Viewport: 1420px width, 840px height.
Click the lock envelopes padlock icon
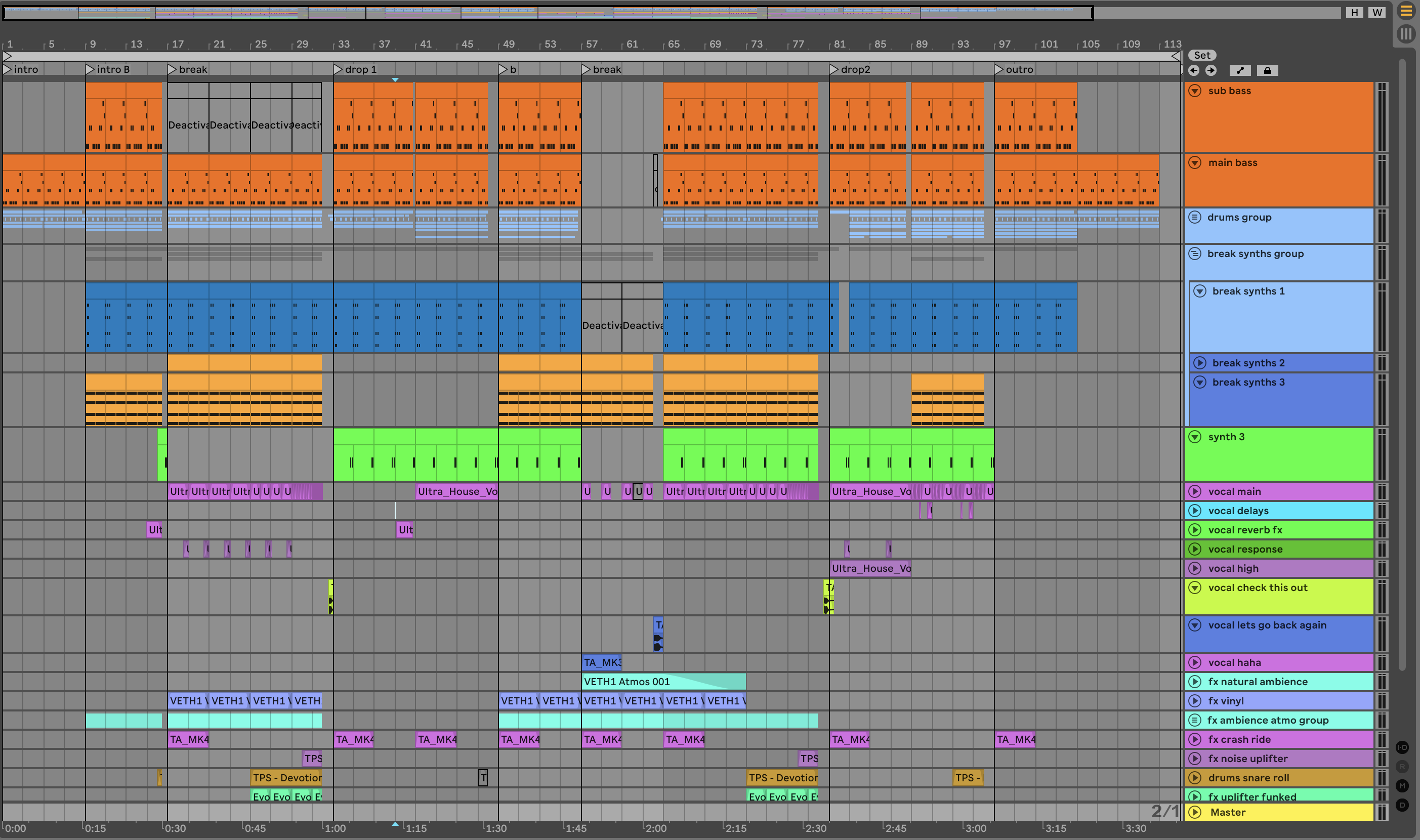click(1267, 70)
